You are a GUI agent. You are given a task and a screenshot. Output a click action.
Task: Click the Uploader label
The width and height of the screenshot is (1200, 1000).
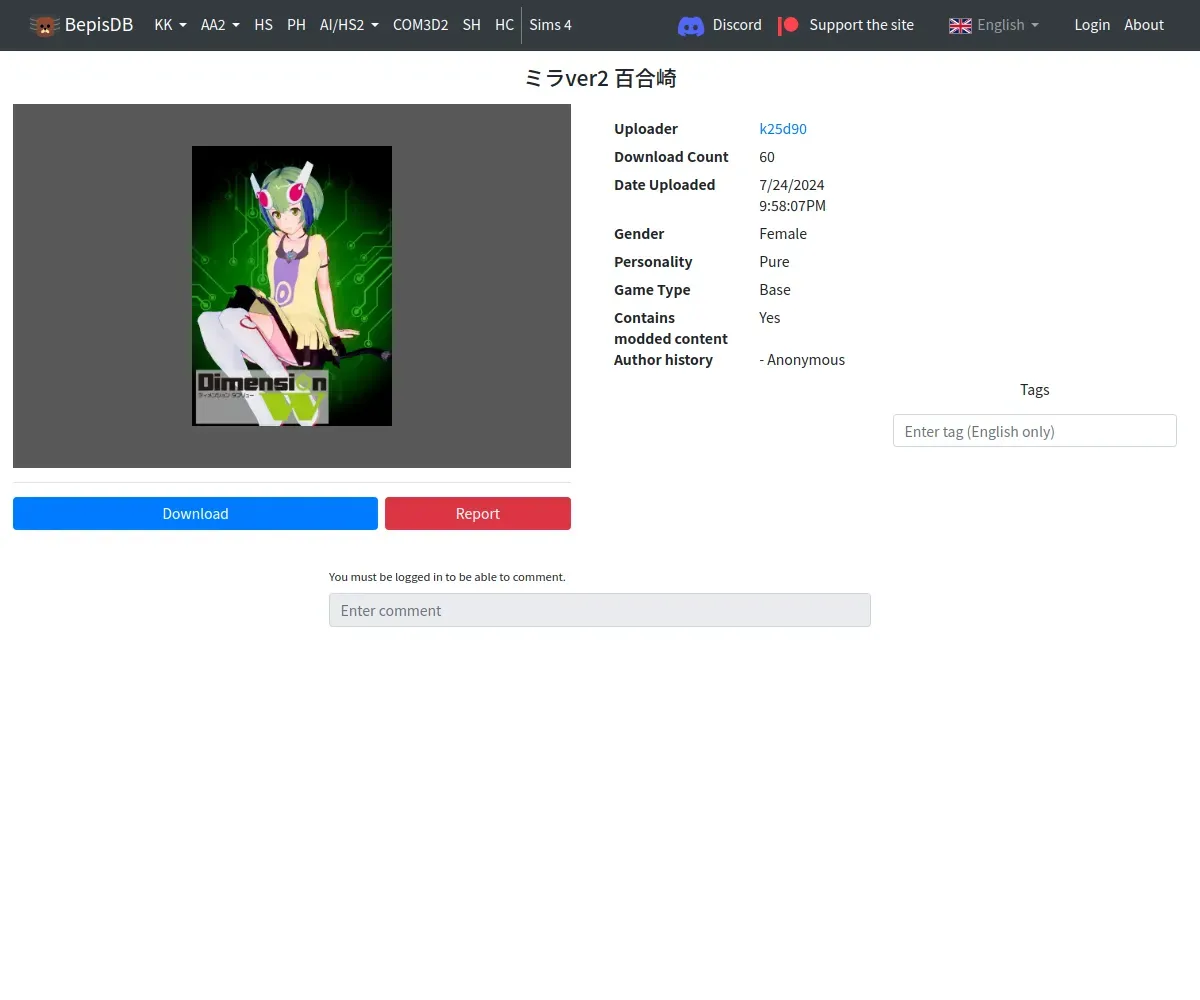646,129
